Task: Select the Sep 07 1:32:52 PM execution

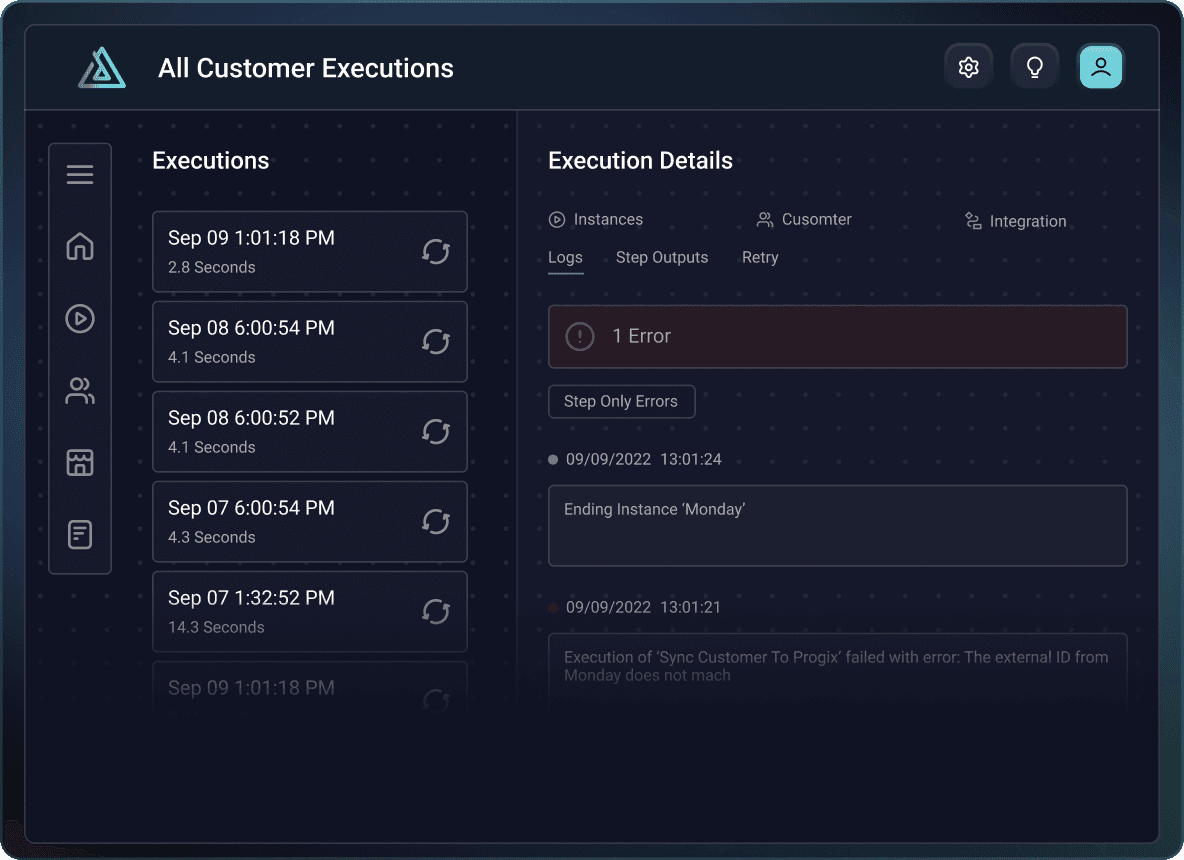Action: (310, 612)
